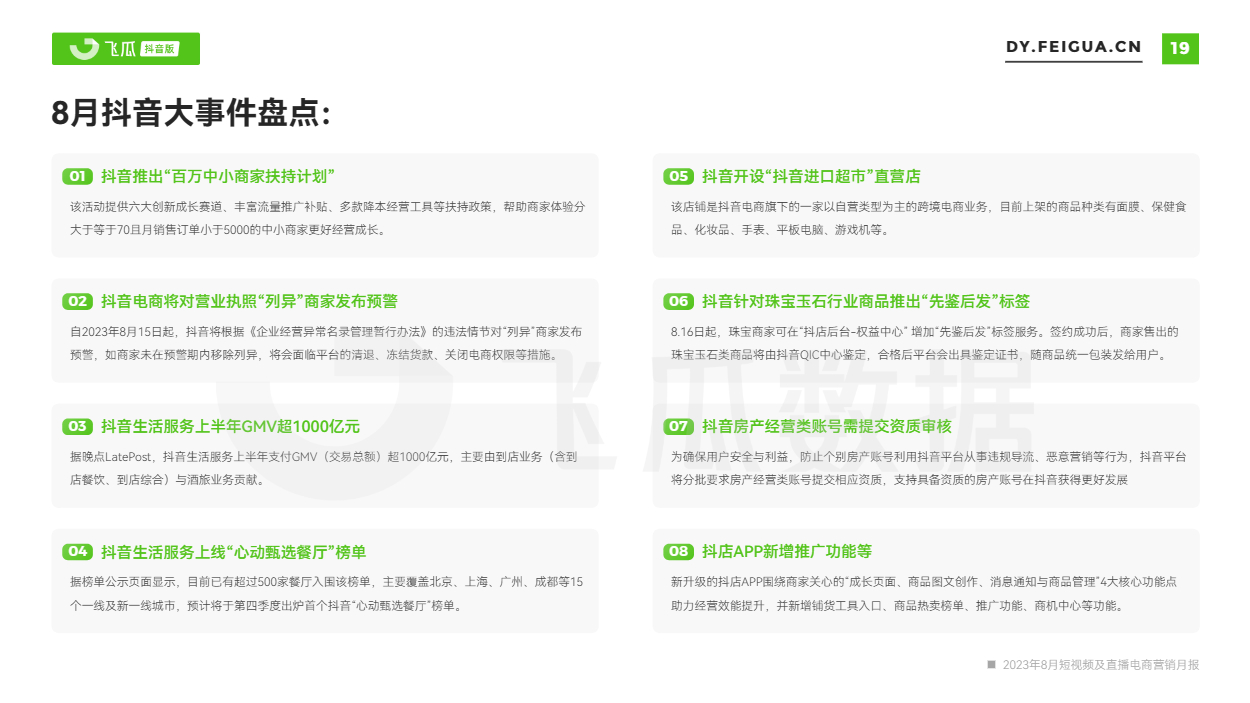Click the line starting 个一线及新一线城市
Screen dimensions: 1250x703
coord(265,605)
